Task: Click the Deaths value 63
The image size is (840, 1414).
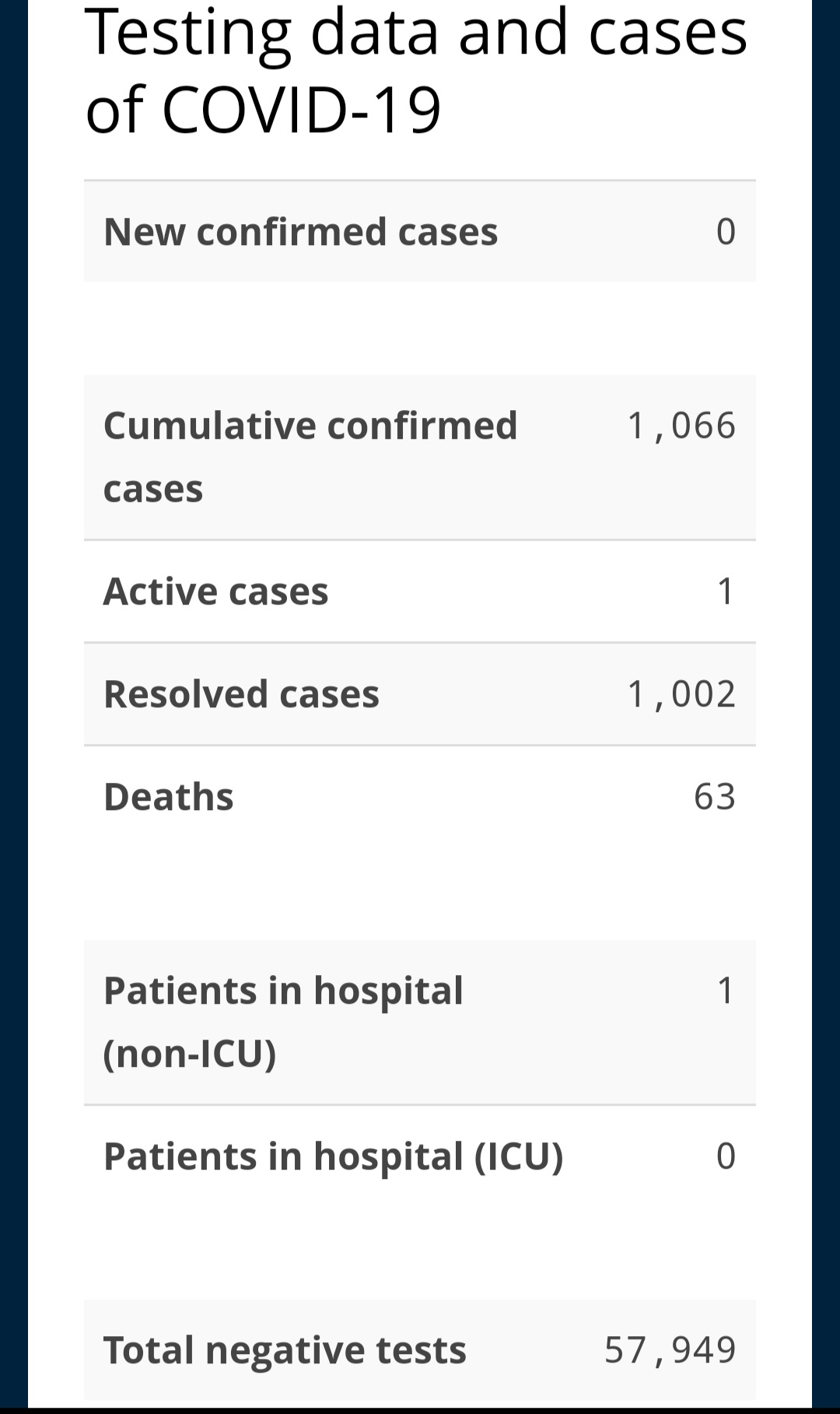Action: (715, 797)
